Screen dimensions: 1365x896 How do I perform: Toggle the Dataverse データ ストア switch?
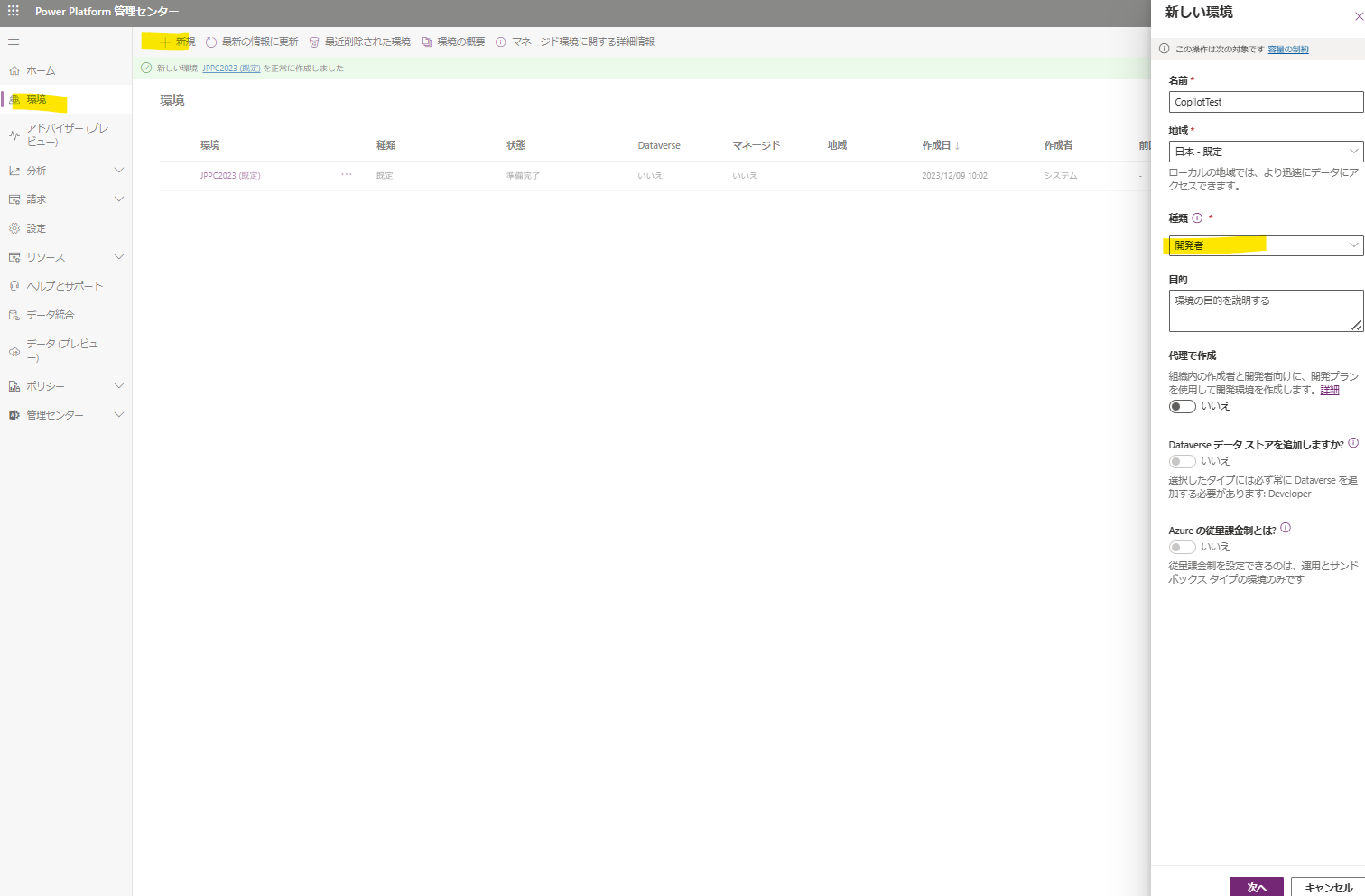pos(1183,461)
